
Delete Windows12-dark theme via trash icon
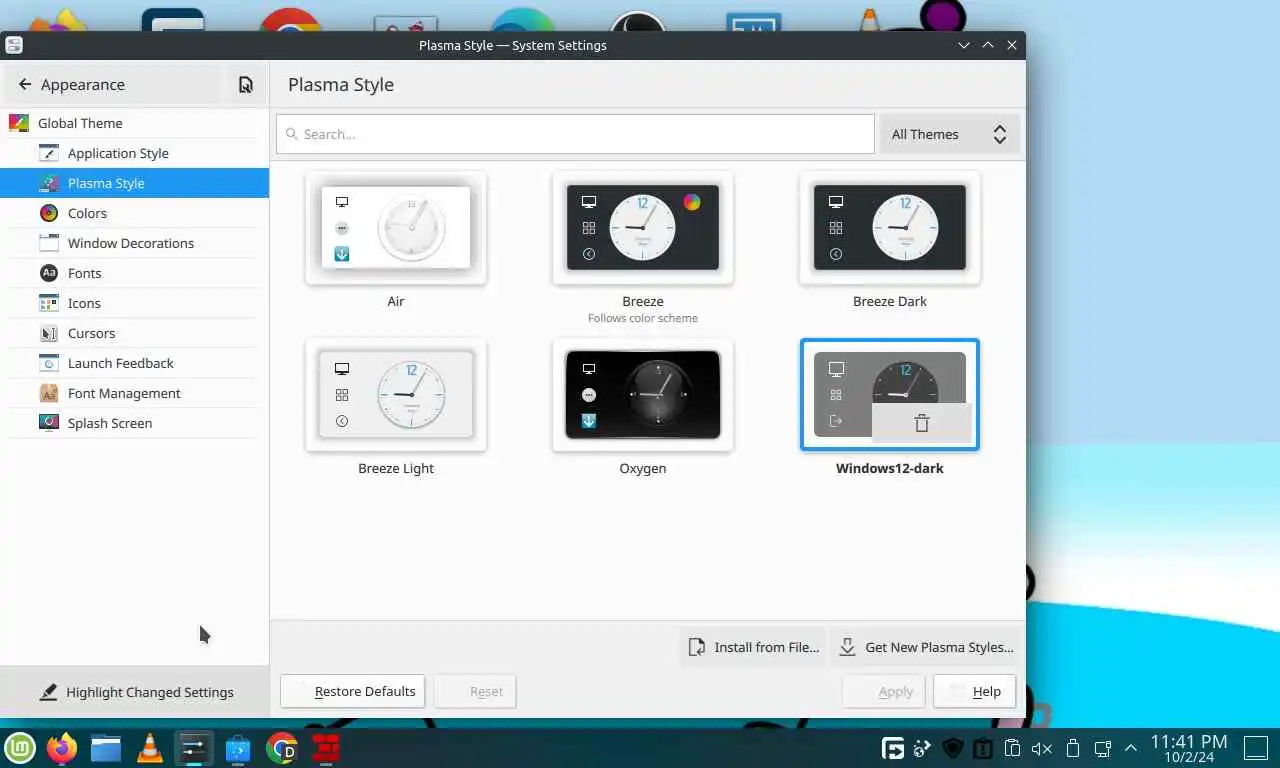922,423
